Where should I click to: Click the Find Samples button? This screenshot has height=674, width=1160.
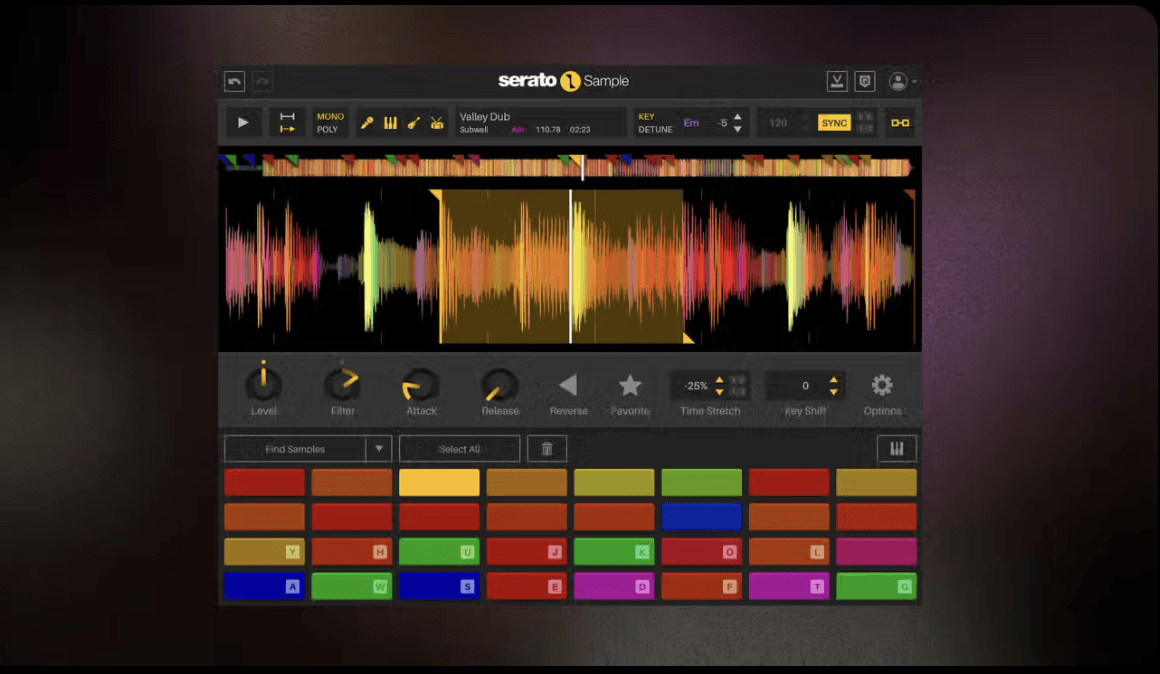tap(294, 449)
